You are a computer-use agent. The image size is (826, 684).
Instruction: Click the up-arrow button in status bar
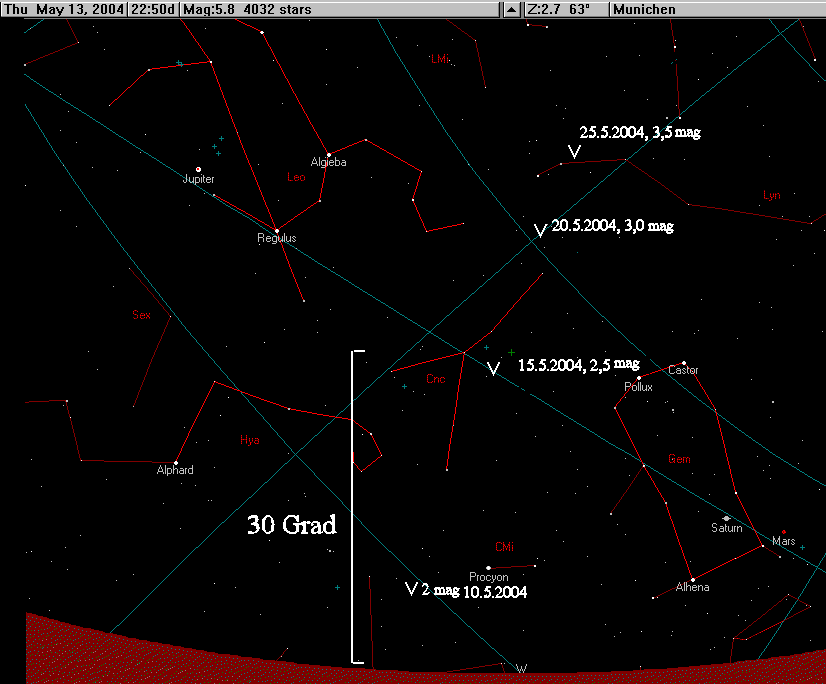512,9
